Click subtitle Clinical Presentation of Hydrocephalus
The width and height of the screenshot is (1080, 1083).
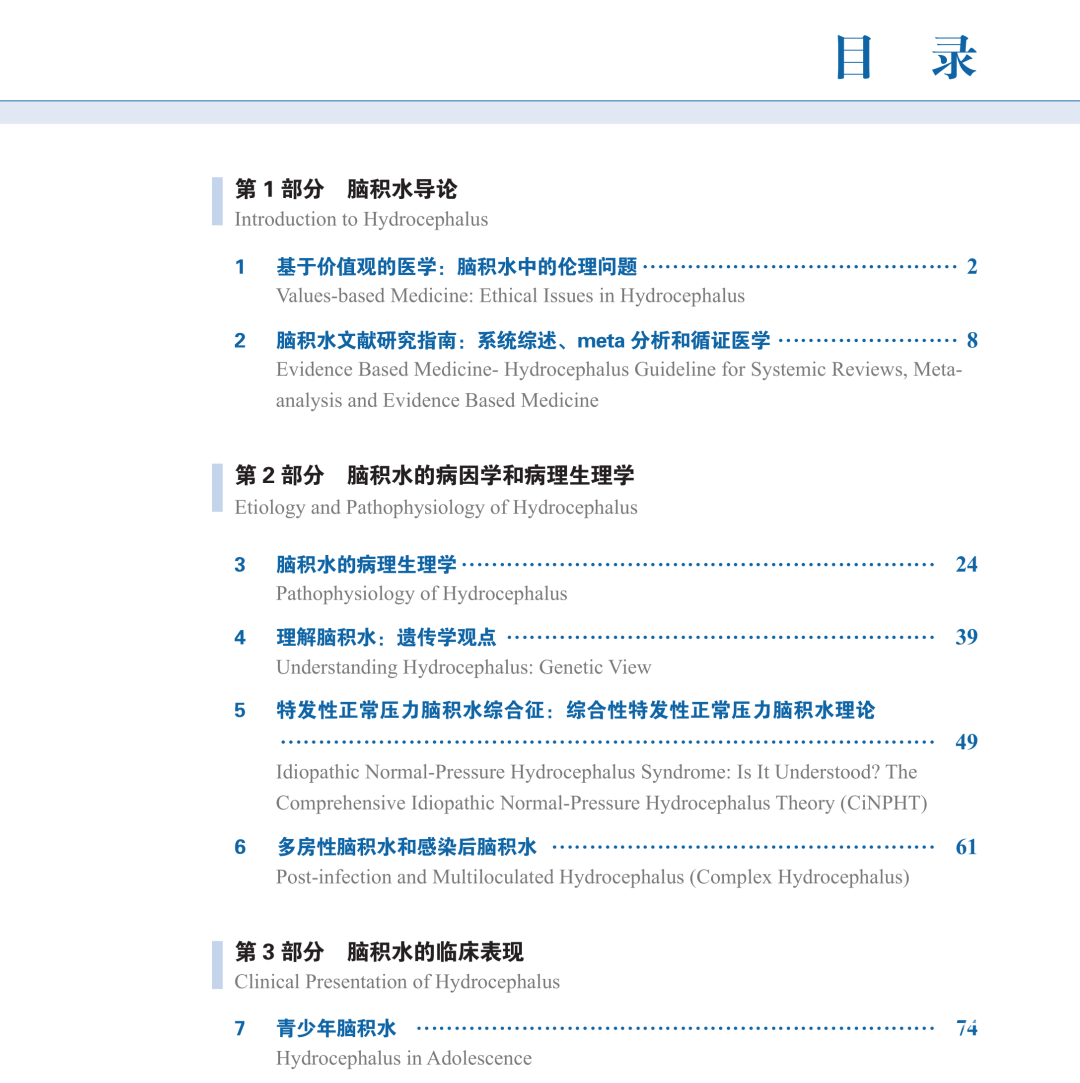point(397,982)
